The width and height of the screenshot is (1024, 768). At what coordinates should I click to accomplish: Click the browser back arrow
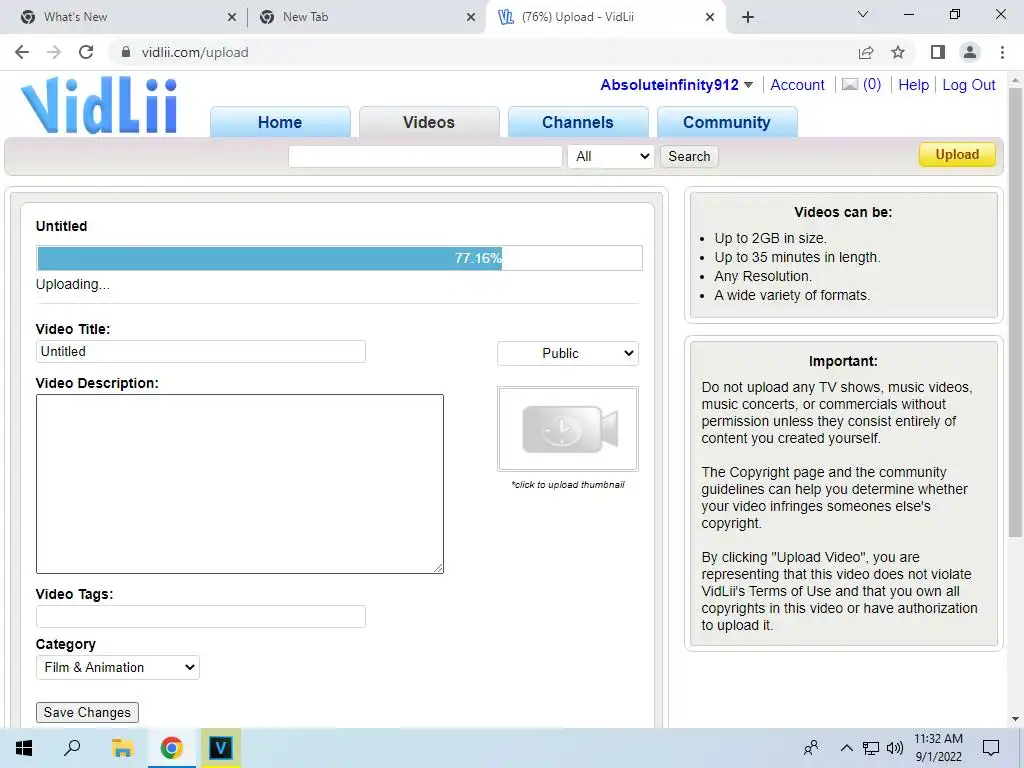[22, 52]
